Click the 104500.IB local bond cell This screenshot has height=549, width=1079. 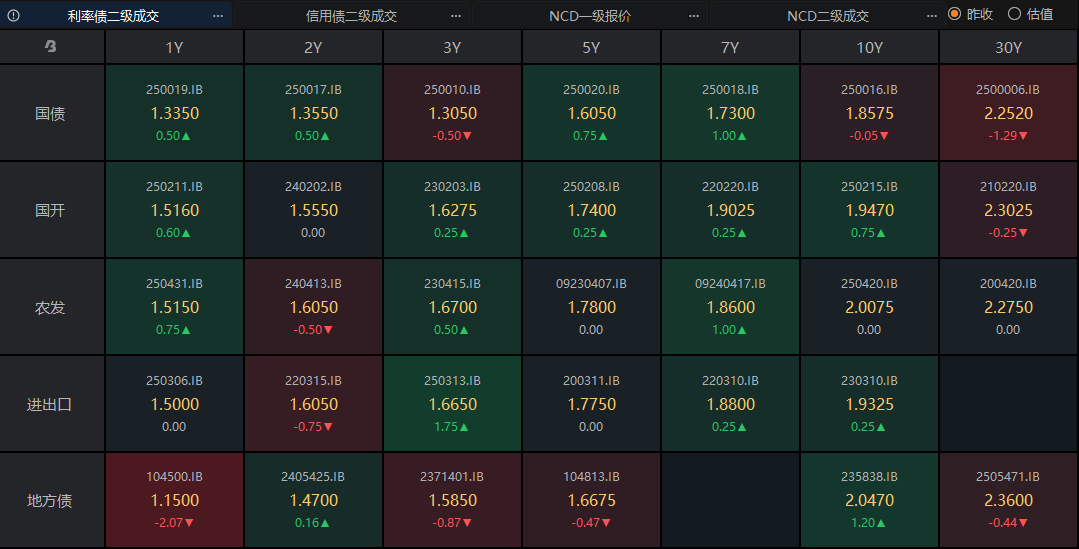(x=174, y=500)
